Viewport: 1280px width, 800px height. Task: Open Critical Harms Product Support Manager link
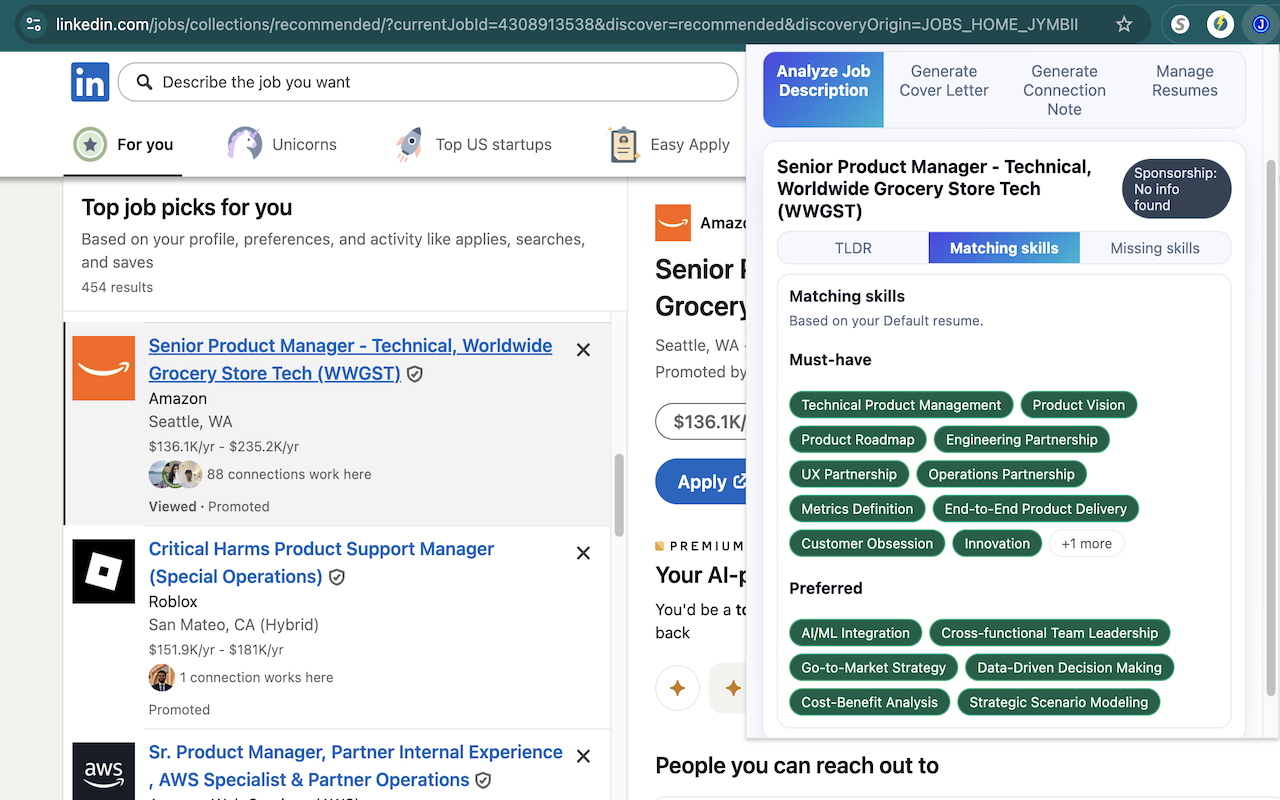coord(321,562)
